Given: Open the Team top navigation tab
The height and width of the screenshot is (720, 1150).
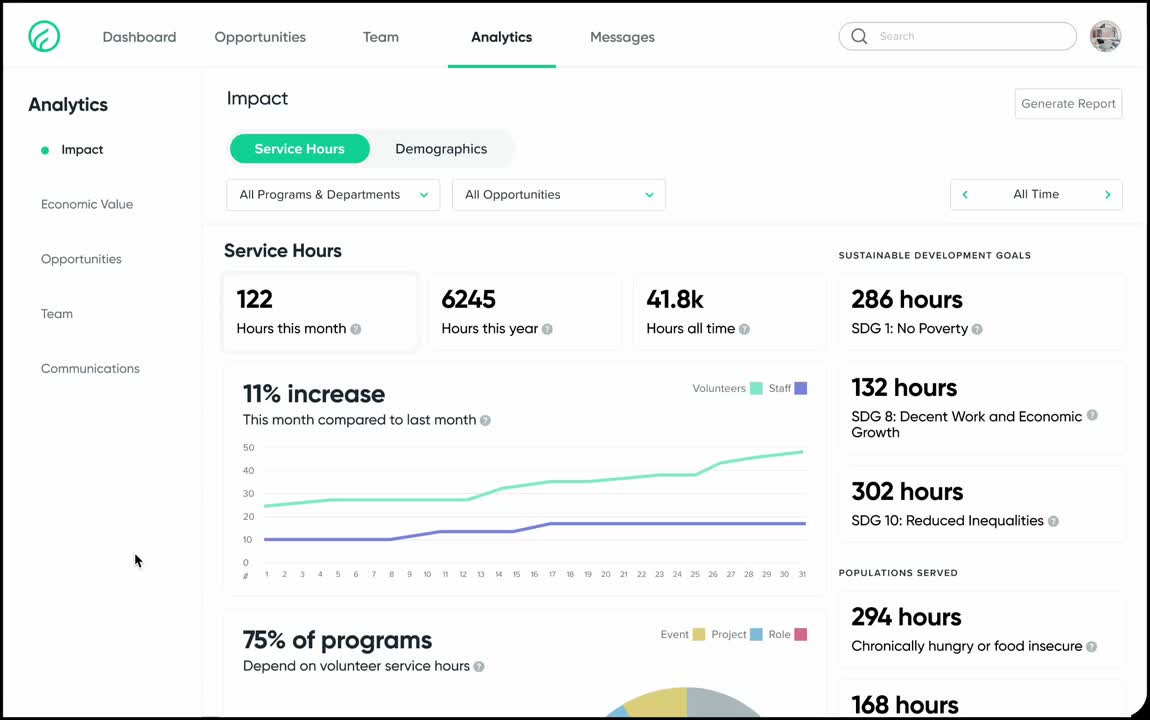Looking at the screenshot, I should coord(381,37).
